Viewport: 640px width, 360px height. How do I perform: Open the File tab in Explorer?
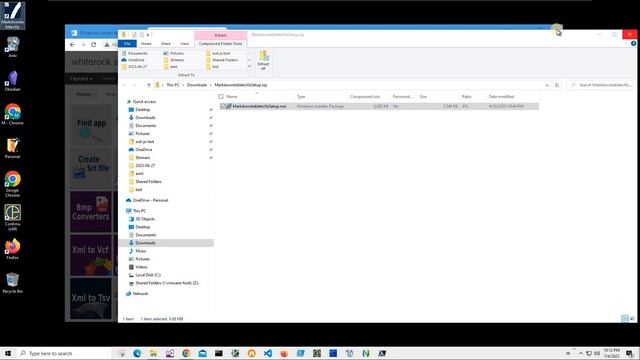(x=127, y=43)
